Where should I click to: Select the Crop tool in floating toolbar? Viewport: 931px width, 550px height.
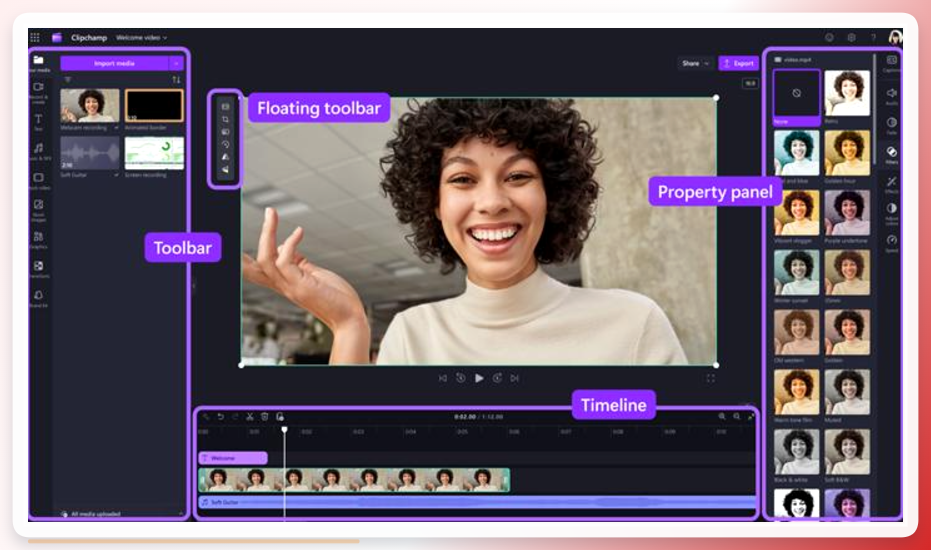click(226, 119)
